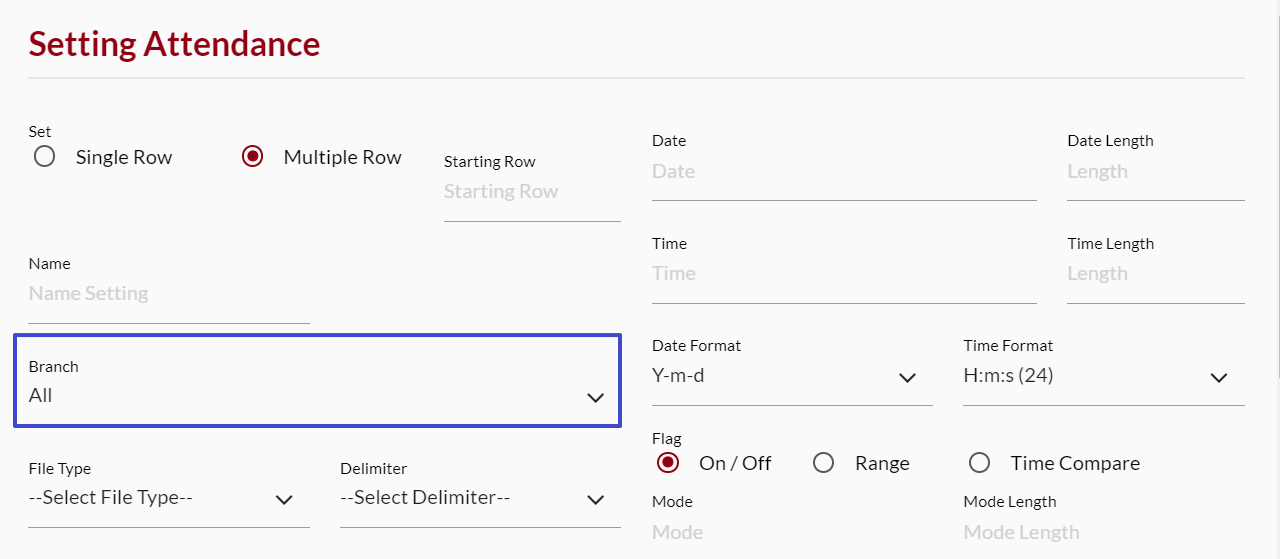Click the Setting Attendance heading
Viewport: 1280px width, 559px height.
(175, 44)
